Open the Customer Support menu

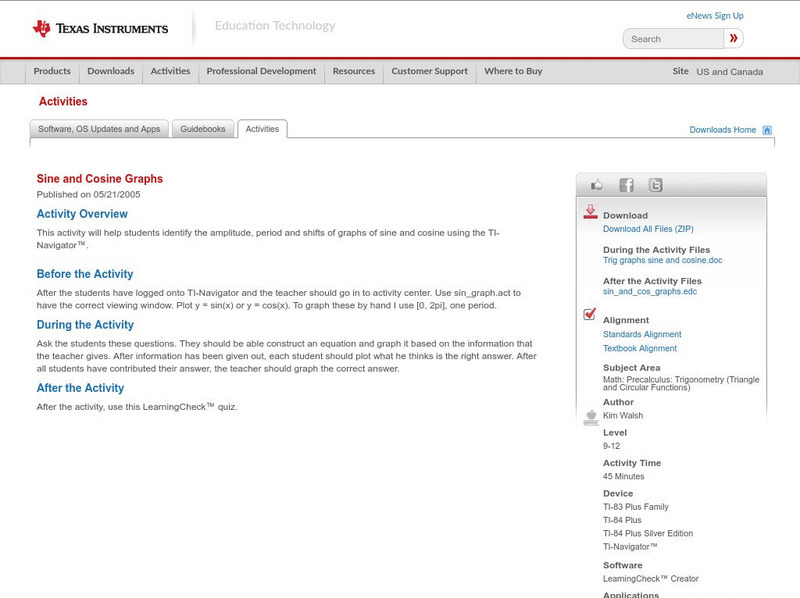(x=430, y=71)
